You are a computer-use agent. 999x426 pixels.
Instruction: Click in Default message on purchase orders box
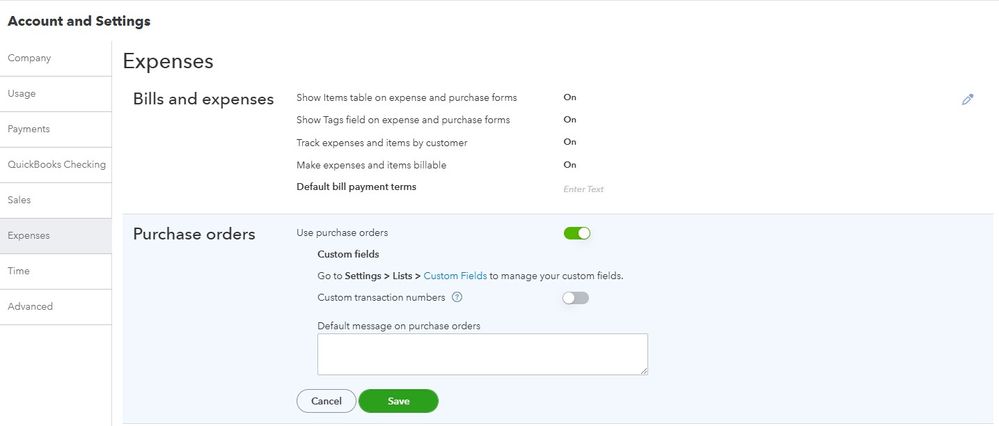[482, 354]
